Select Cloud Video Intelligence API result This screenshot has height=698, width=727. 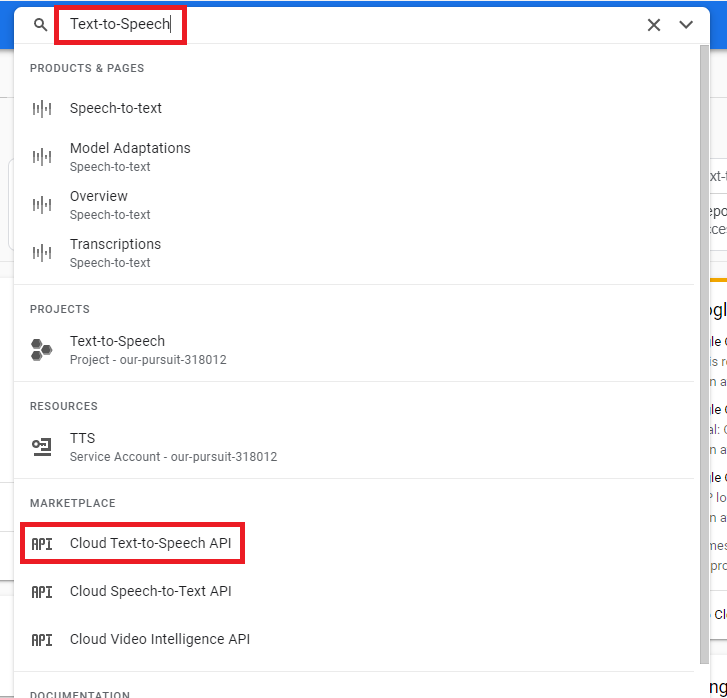(x=160, y=639)
